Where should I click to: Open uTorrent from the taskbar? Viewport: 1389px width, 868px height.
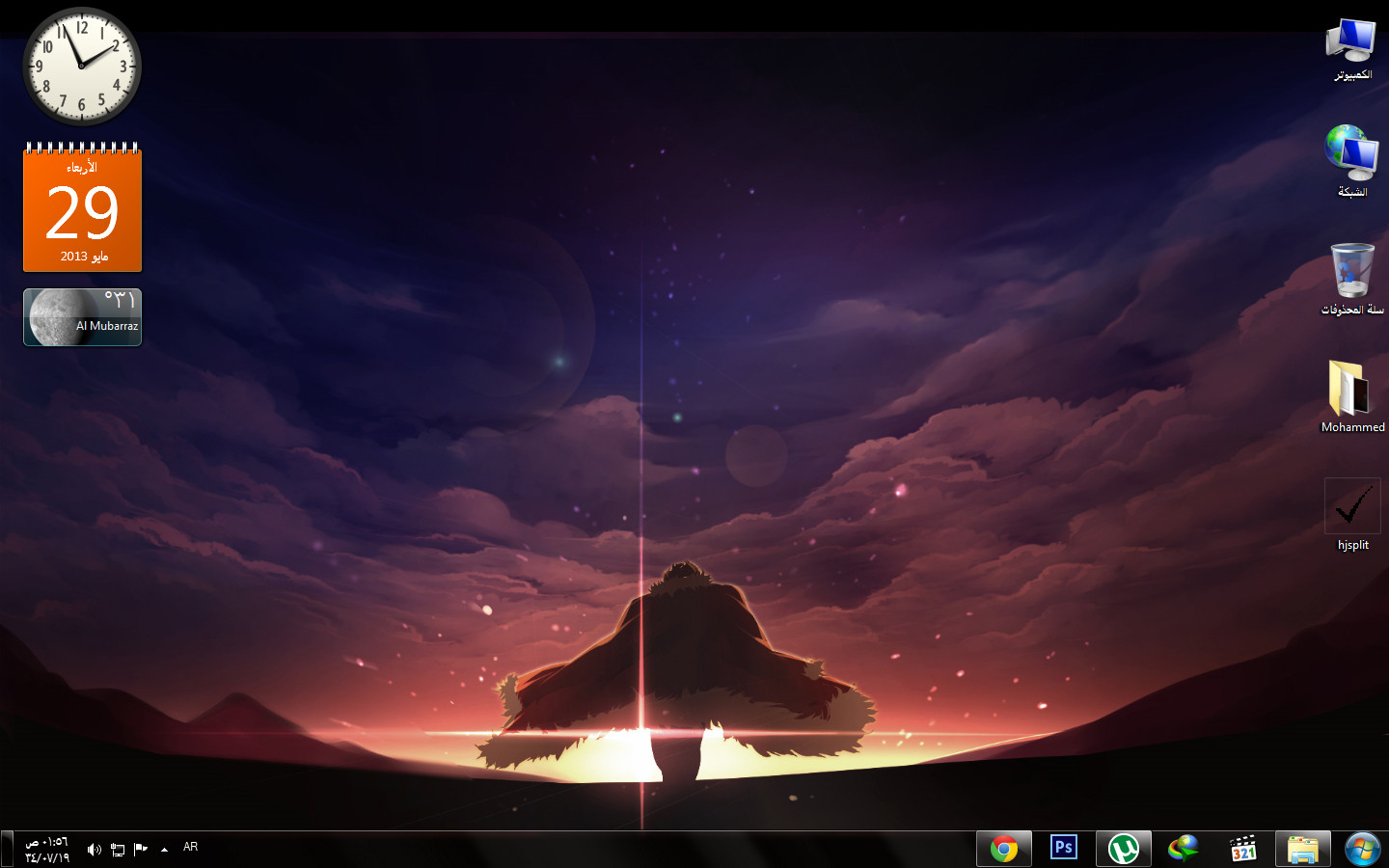(1124, 849)
